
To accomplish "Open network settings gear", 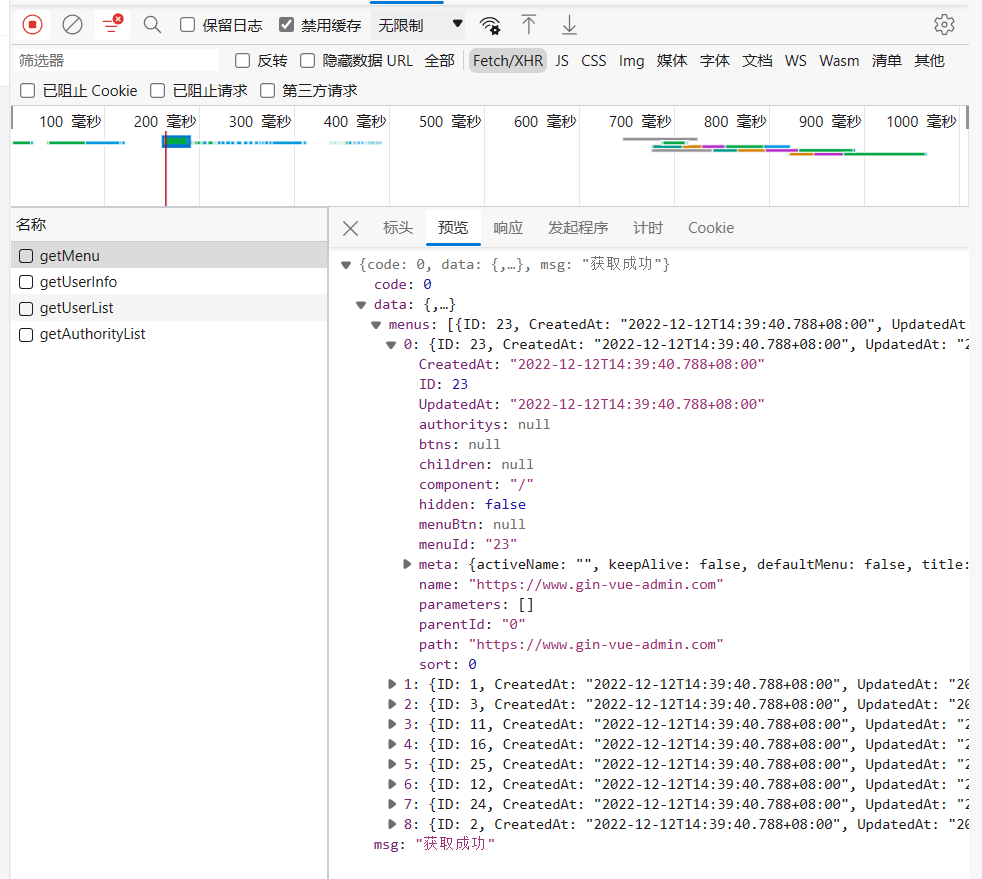I will [x=944, y=25].
